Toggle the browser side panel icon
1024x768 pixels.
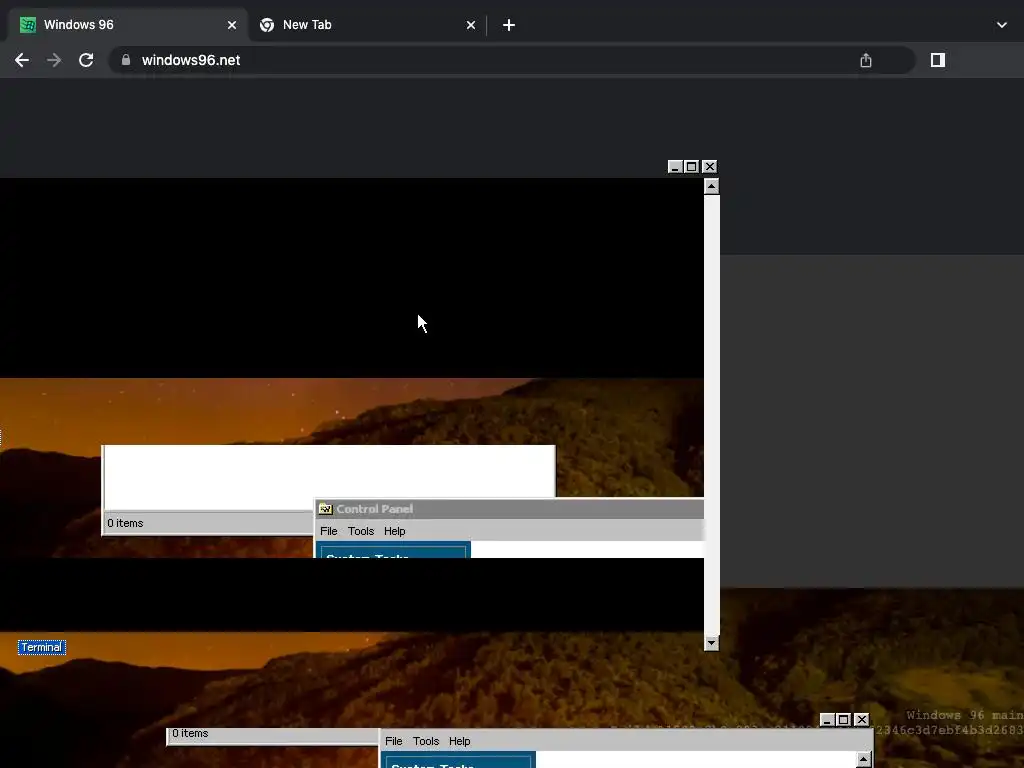point(938,60)
